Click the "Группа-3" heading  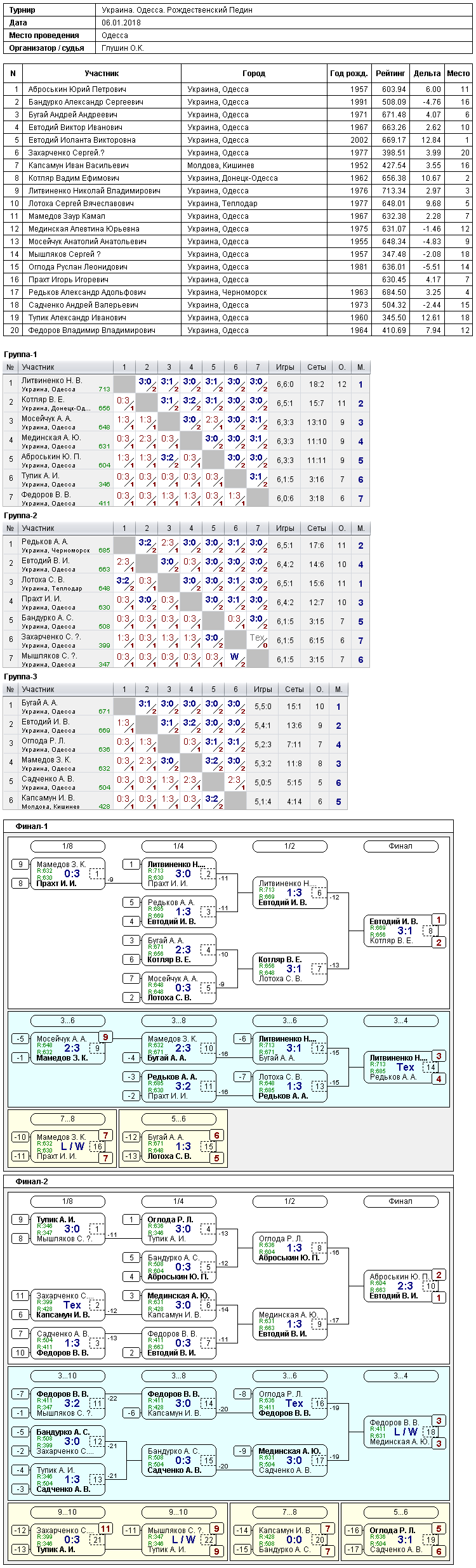20,677
